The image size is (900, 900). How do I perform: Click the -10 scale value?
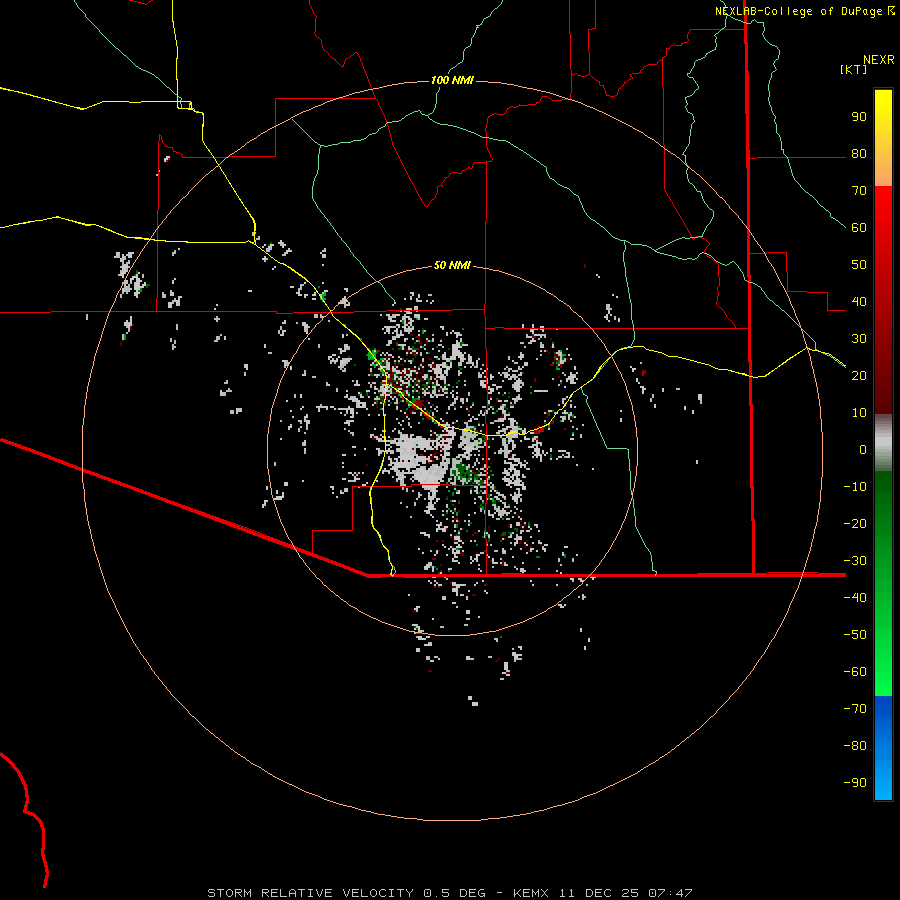point(855,487)
